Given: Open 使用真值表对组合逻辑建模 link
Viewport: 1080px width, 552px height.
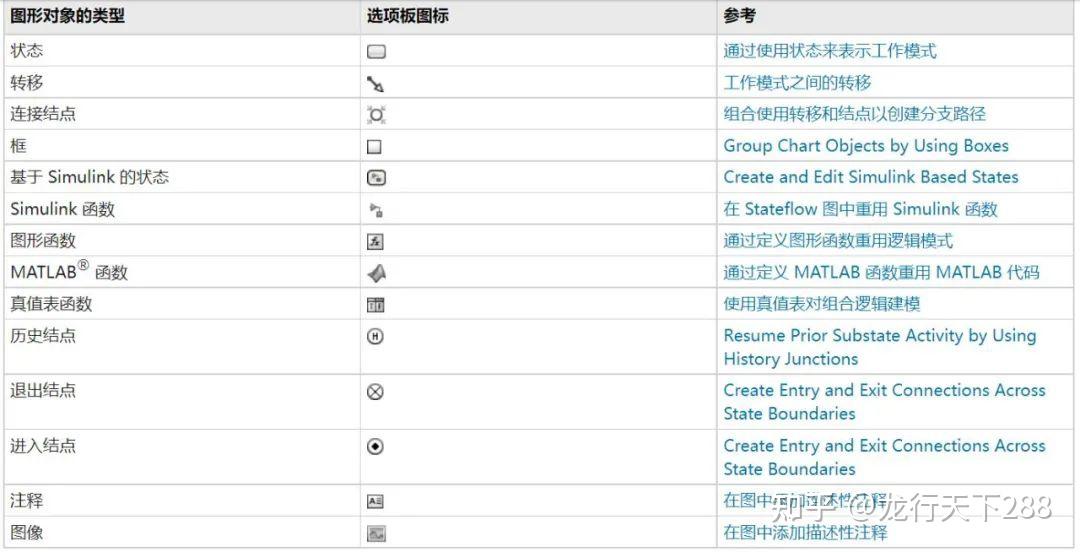Looking at the screenshot, I should pyautogui.click(x=822, y=304).
